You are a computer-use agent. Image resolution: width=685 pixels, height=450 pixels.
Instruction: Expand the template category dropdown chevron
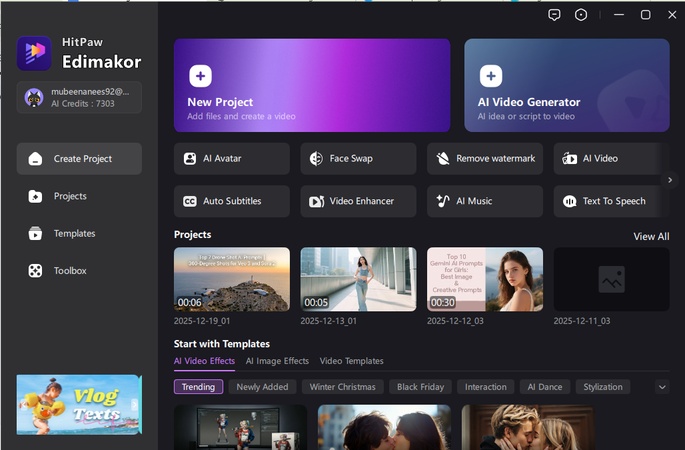(661, 387)
